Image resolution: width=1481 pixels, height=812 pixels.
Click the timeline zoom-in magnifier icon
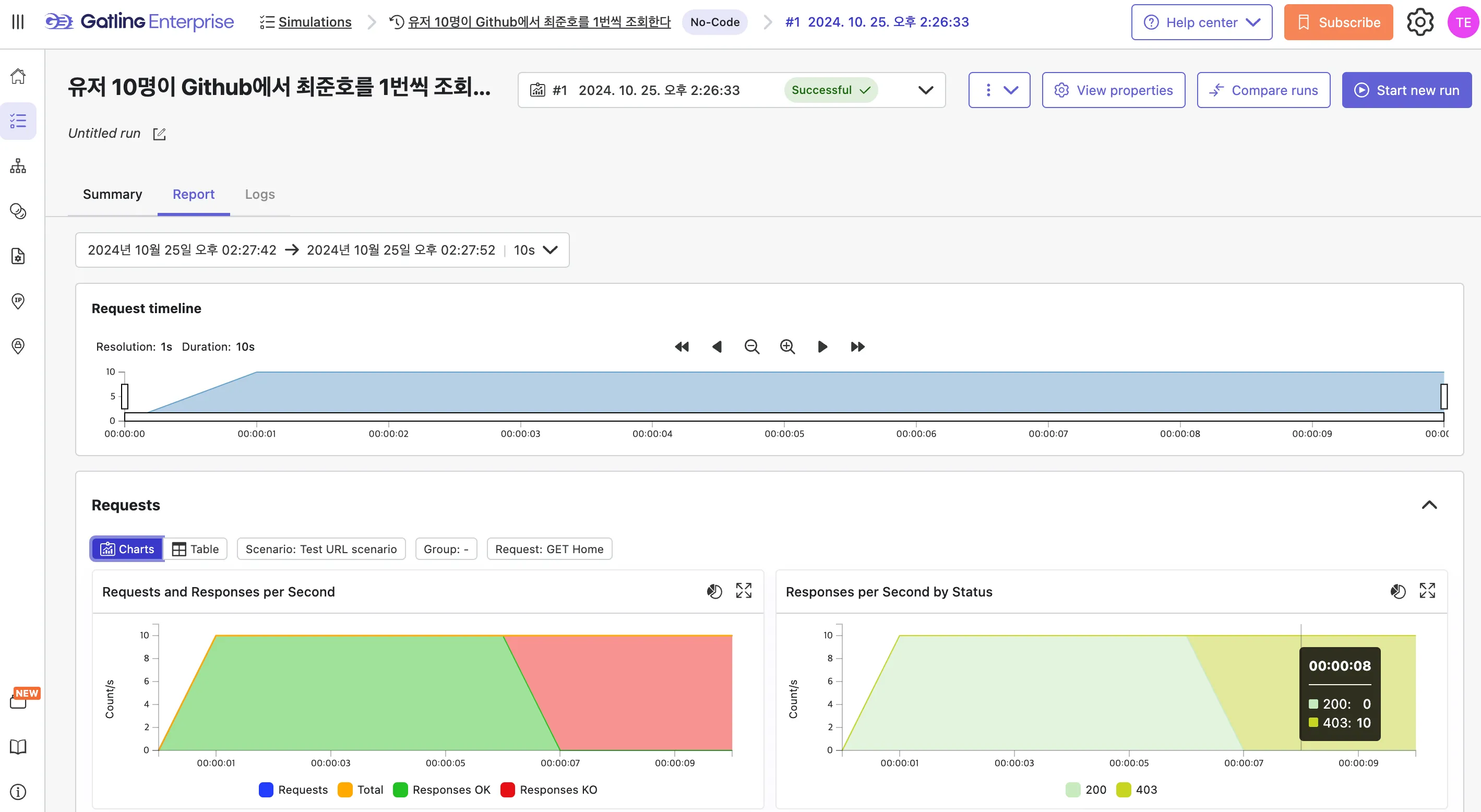[x=787, y=347]
